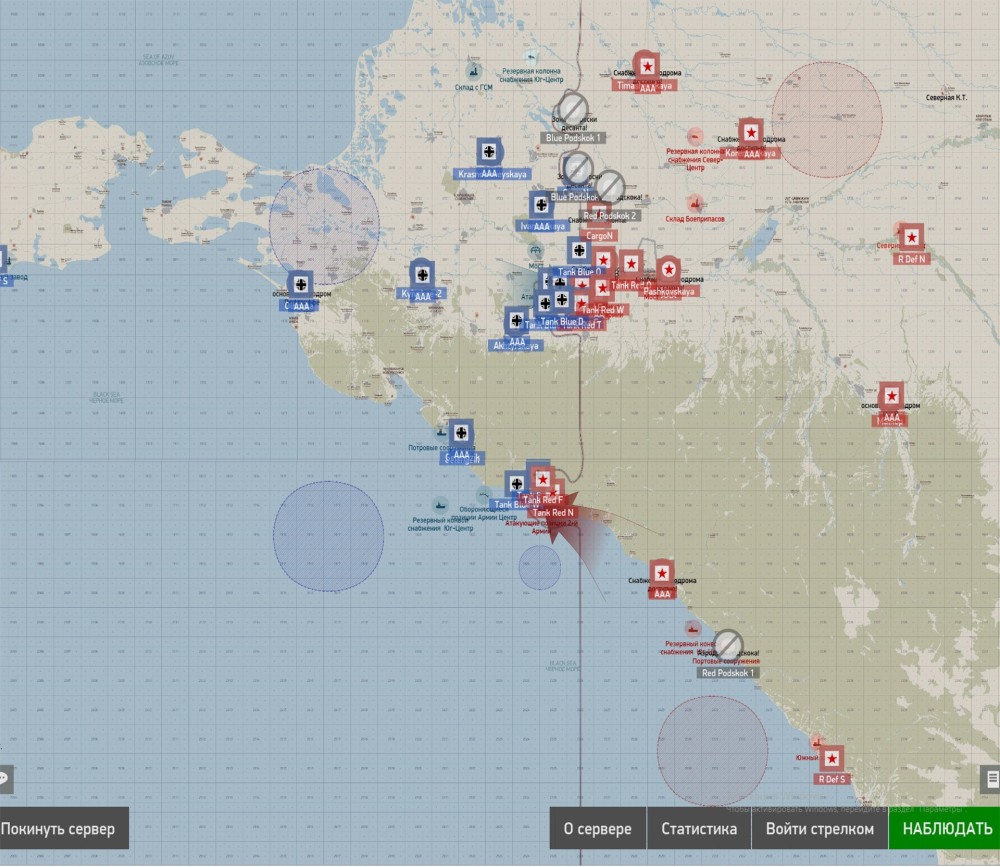Select the Pashkovskaya red round star icon
The image size is (1000, 867).
[x=668, y=270]
